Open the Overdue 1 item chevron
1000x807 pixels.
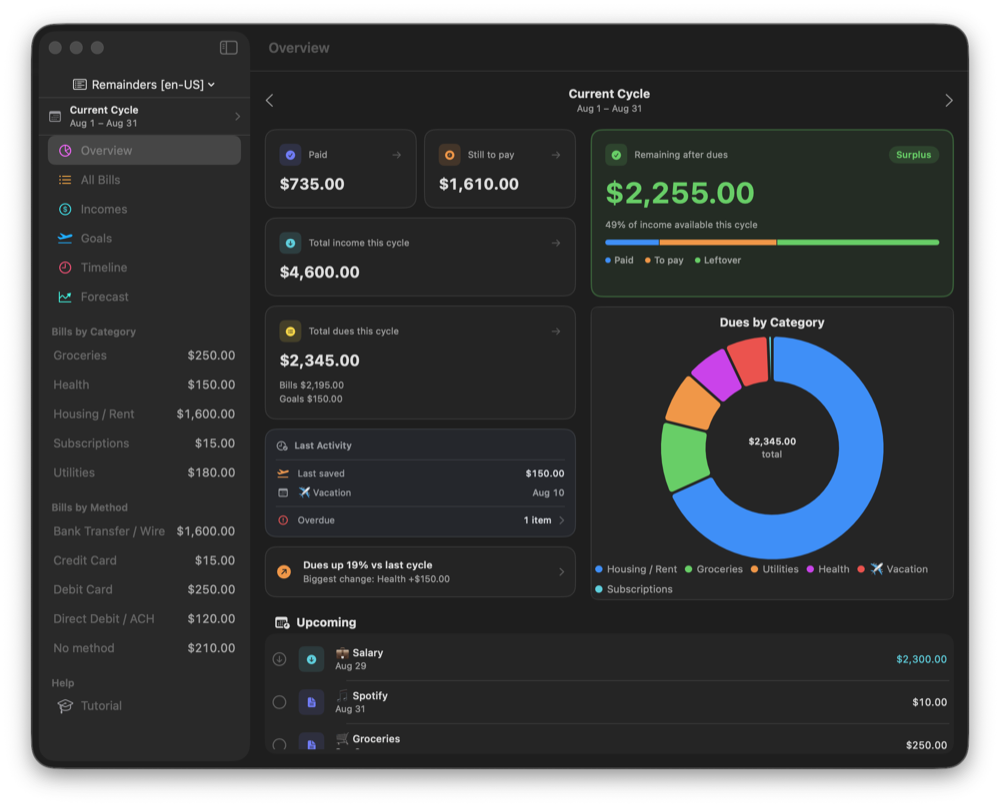click(x=562, y=521)
